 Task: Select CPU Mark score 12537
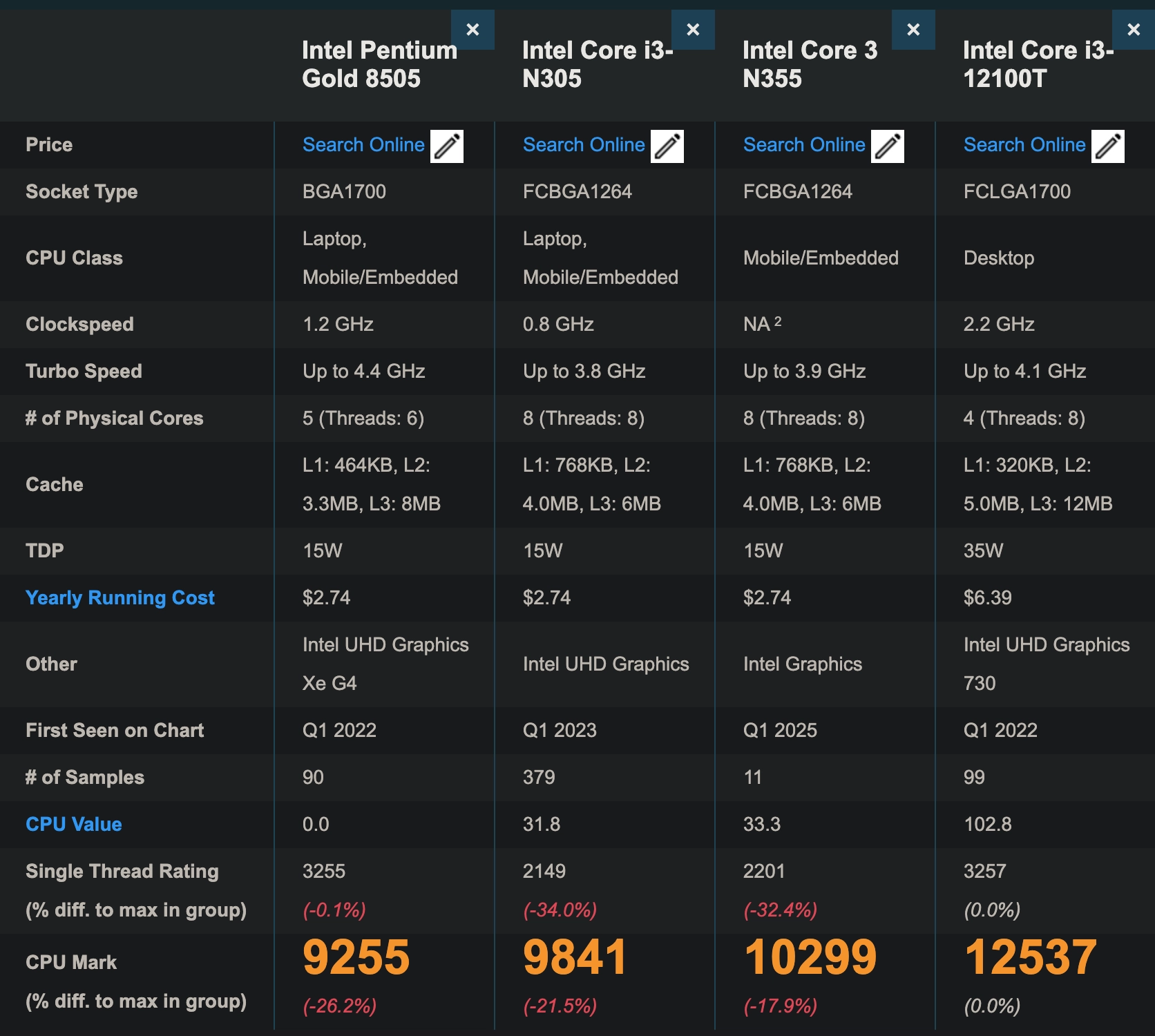[x=1030, y=957]
